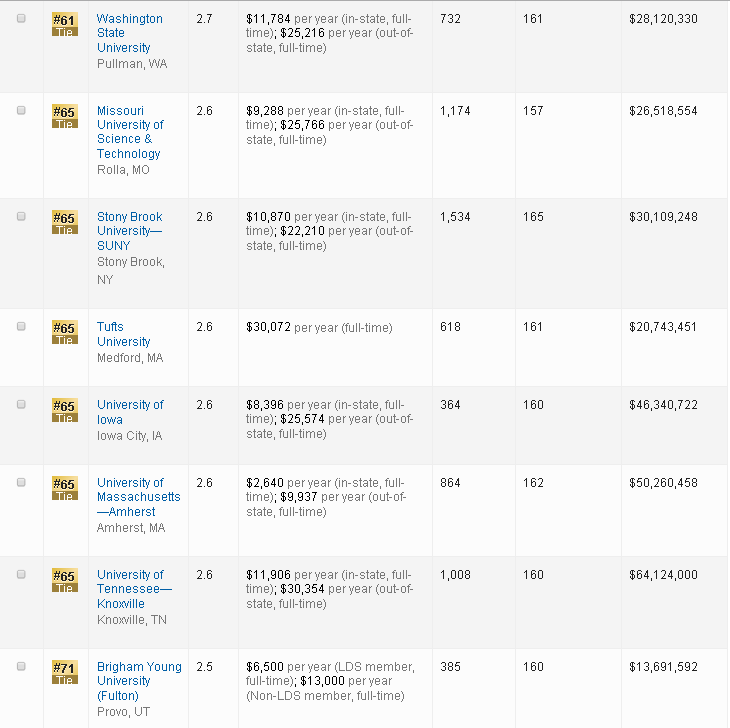This screenshot has width=730, height=728.
Task: Select the University of Tennessee—Knoxville checkbox
Action: 21,575
